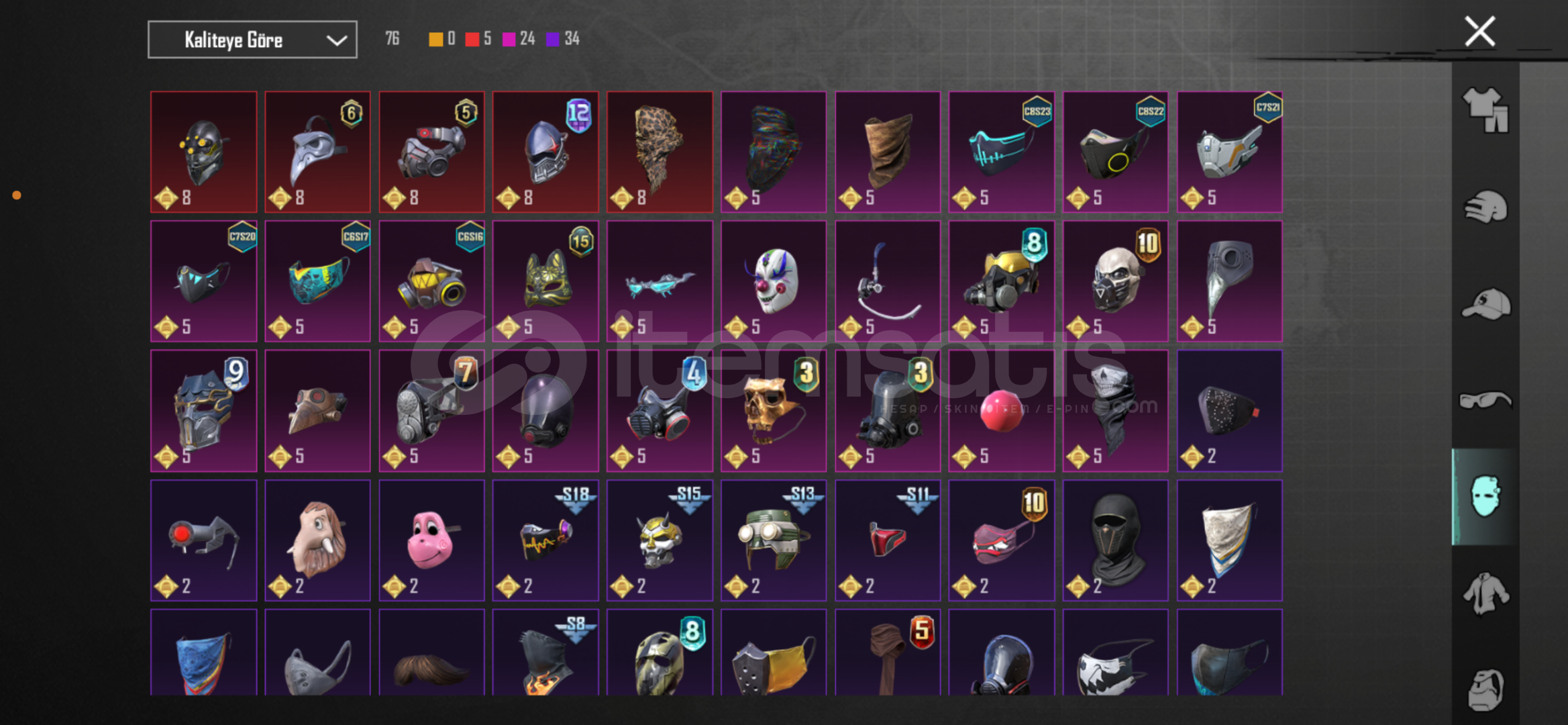Select the backpack category icon
The height and width of the screenshot is (725, 1568).
click(1485, 689)
